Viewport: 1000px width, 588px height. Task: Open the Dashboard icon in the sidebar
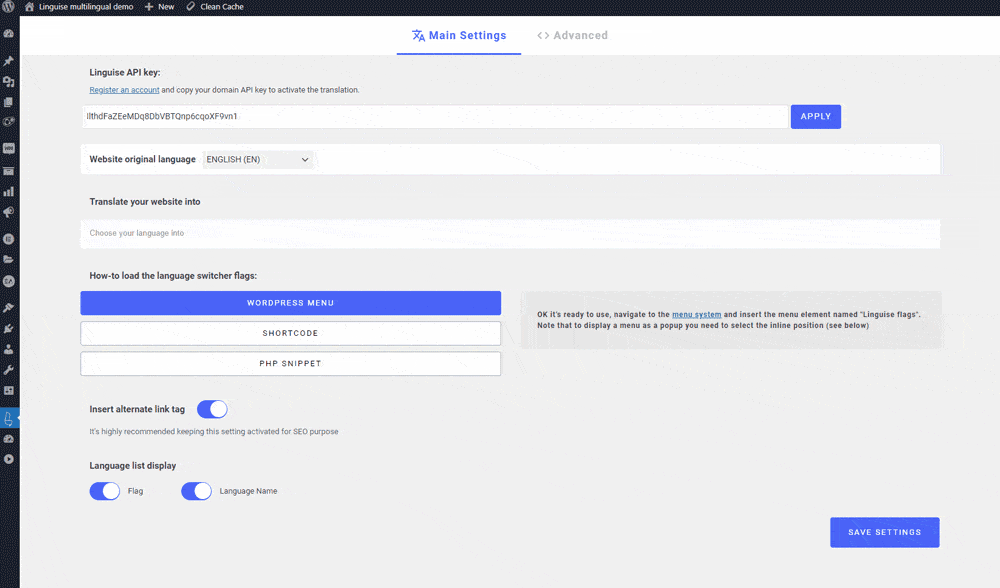click(9, 33)
